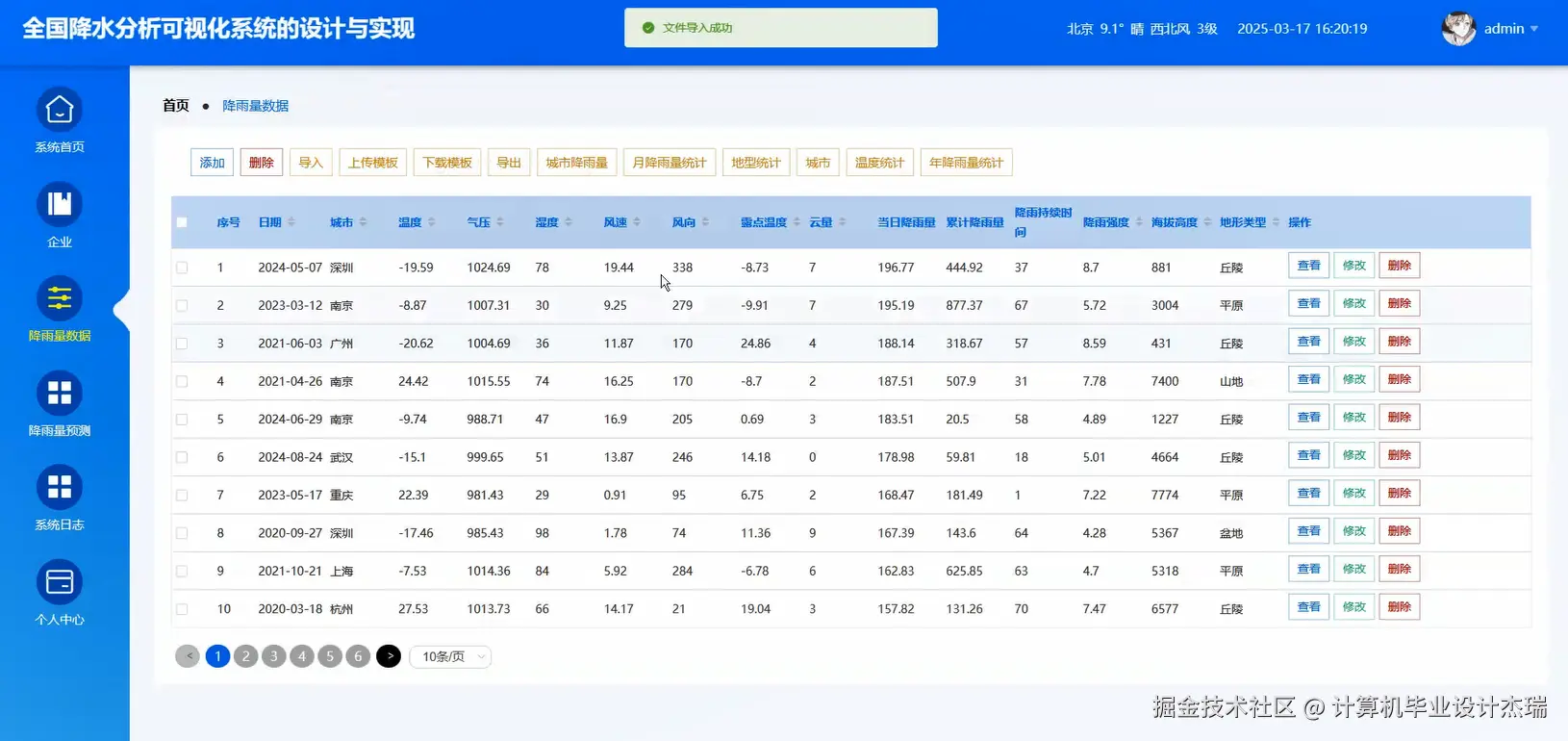Check row 10 checkbox for 杭州

[x=182, y=609]
